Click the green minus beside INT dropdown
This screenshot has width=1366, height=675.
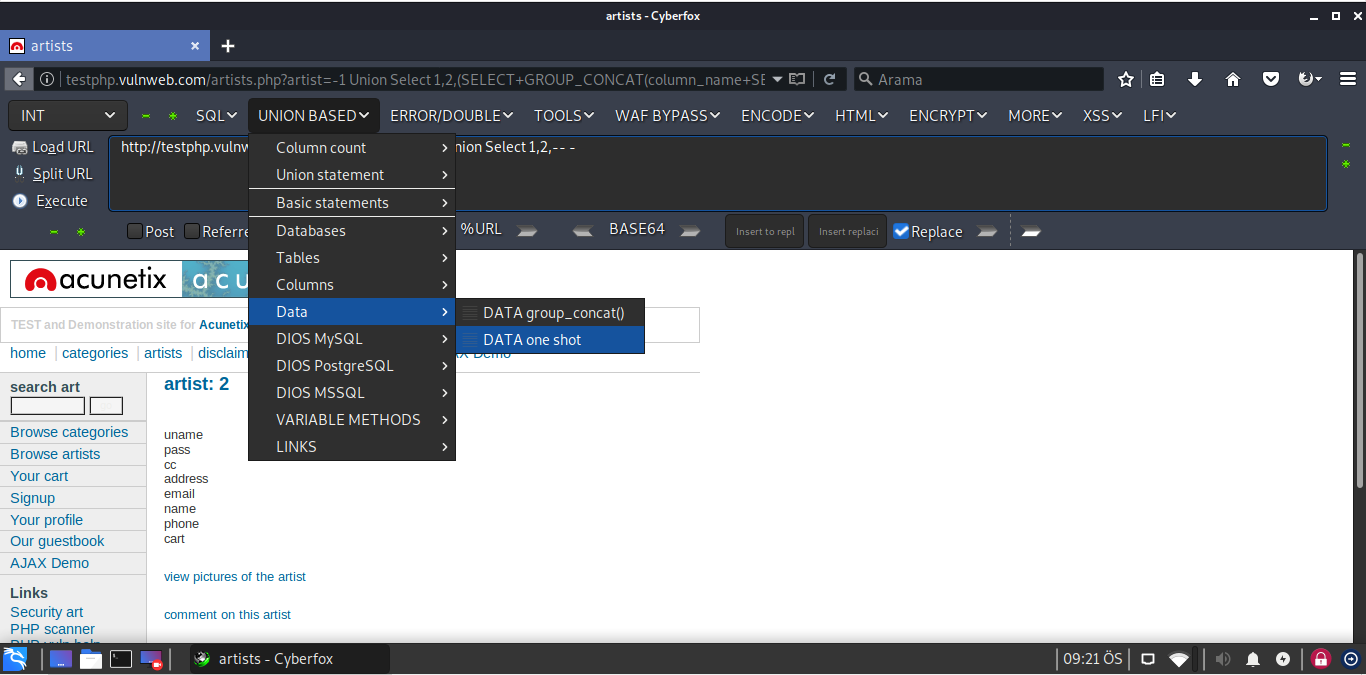tap(145, 116)
